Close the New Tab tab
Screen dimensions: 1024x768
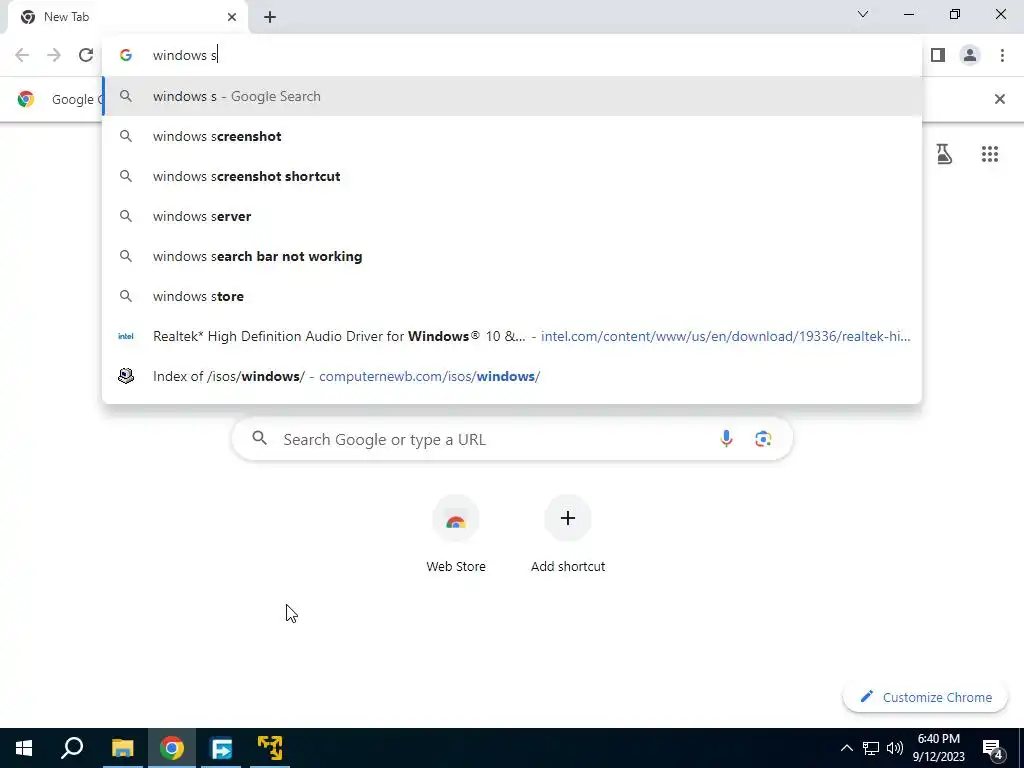point(232,17)
